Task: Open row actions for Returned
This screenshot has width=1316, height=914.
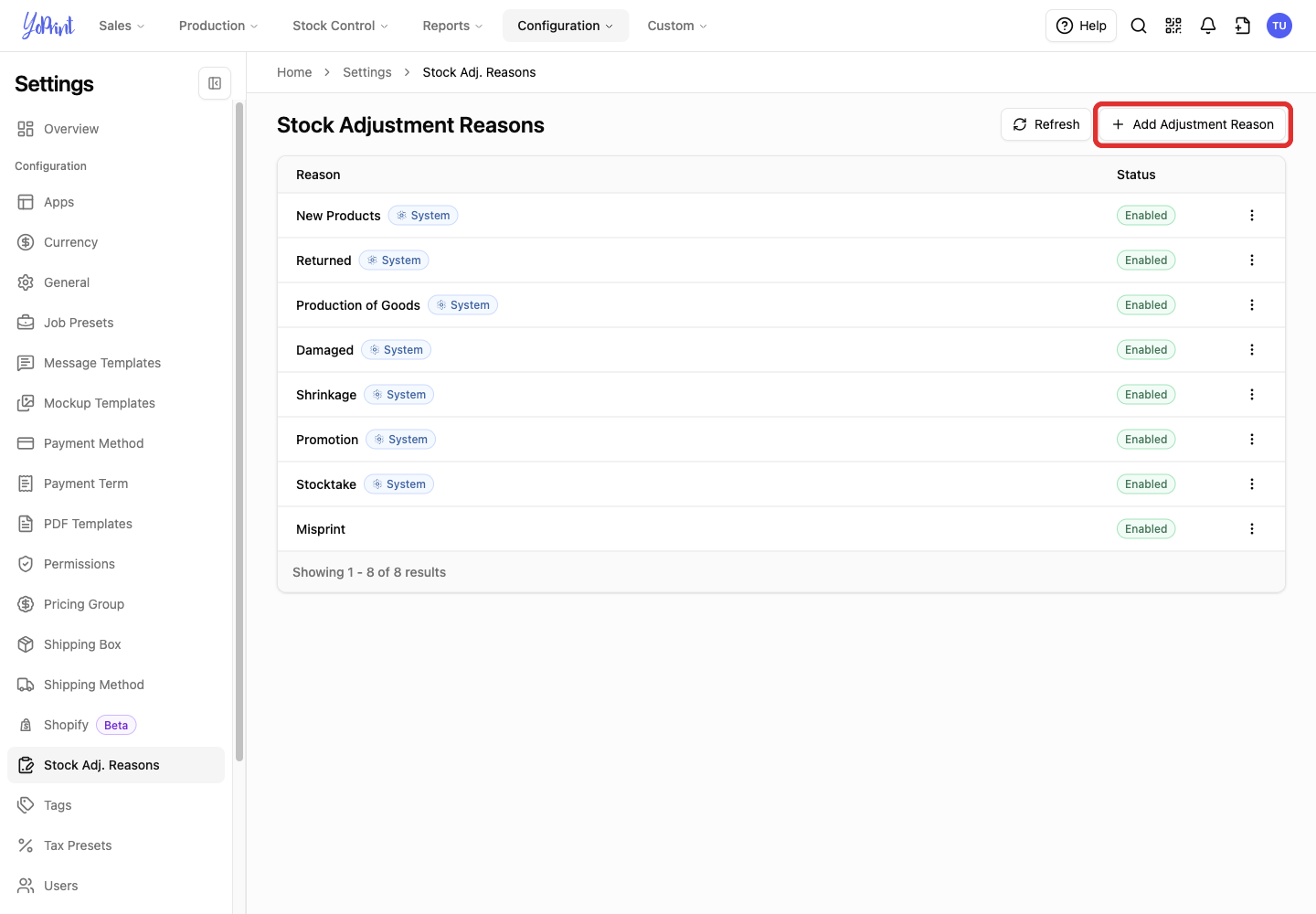Action: tap(1252, 260)
